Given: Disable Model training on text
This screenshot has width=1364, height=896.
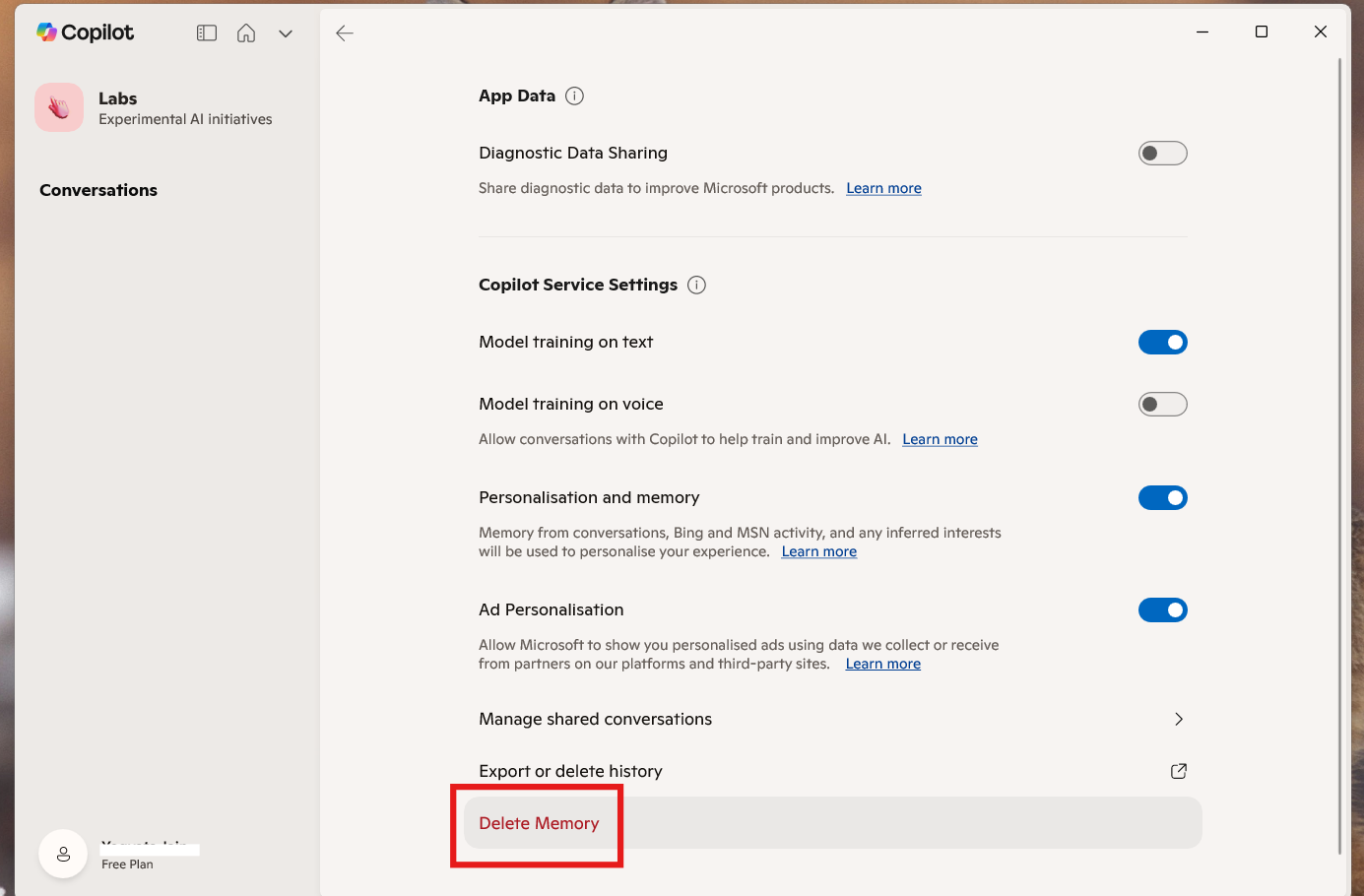Looking at the screenshot, I should (1163, 342).
